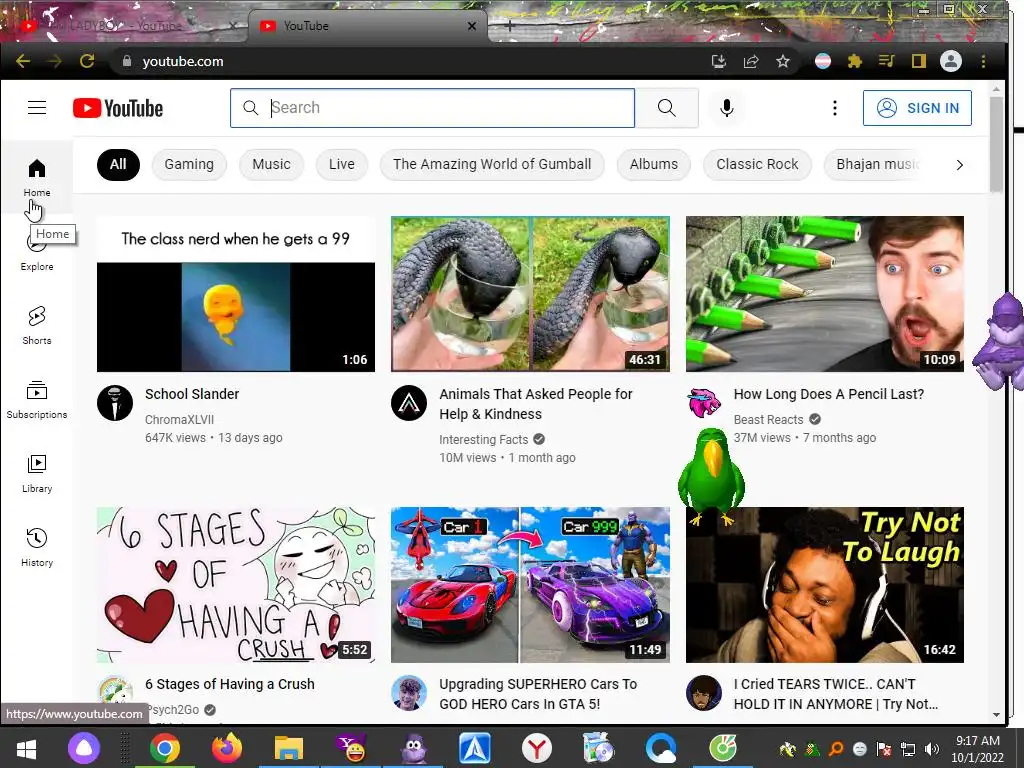Click the taskbar volume speaker icon

[931, 749]
